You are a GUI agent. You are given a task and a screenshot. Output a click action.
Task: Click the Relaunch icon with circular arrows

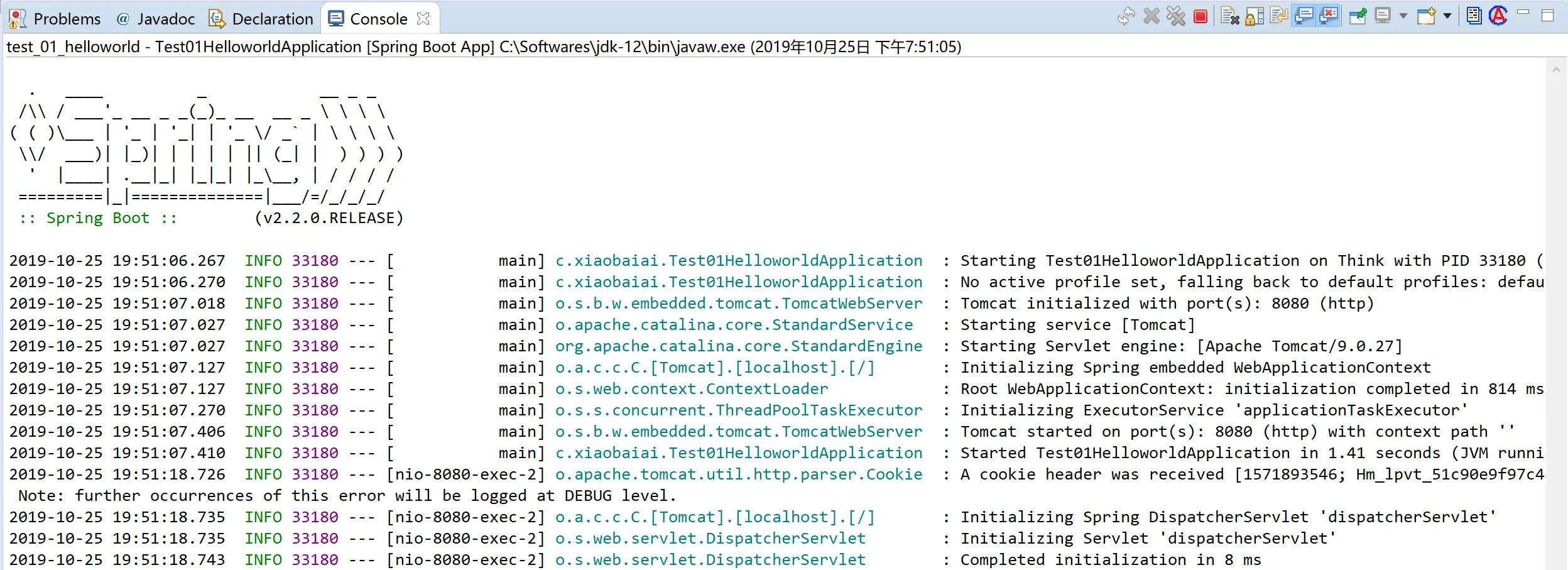pos(1126,16)
